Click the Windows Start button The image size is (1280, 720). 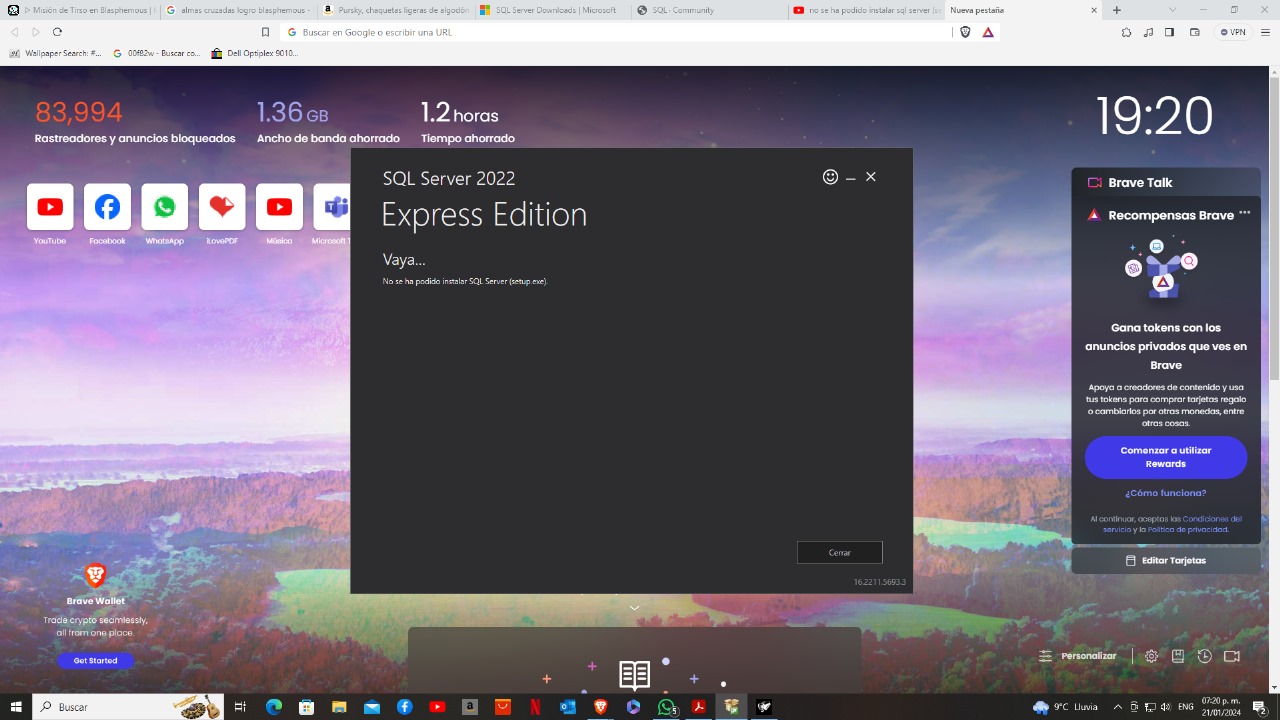click(x=15, y=707)
